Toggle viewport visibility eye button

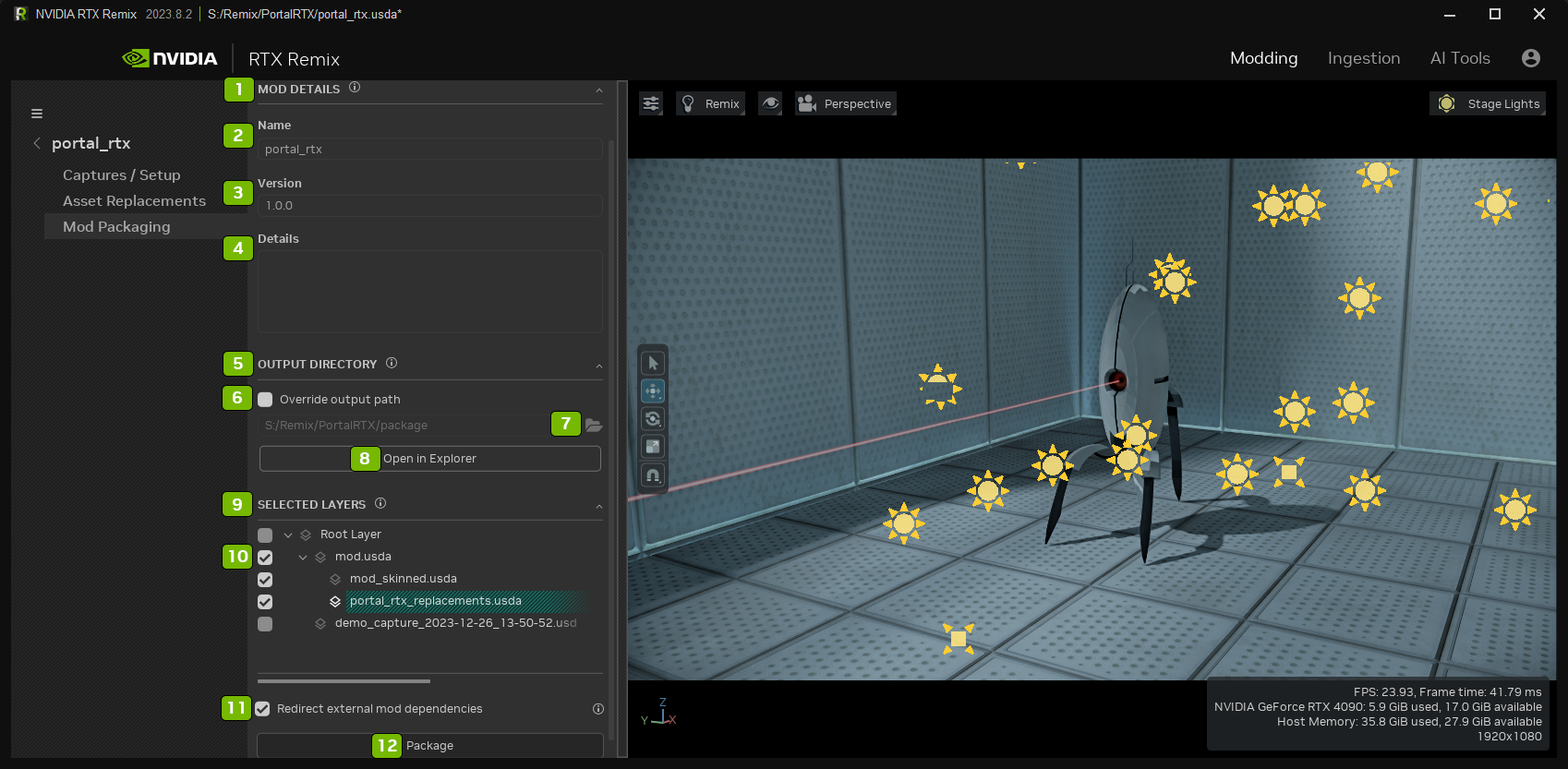pyautogui.click(x=770, y=103)
